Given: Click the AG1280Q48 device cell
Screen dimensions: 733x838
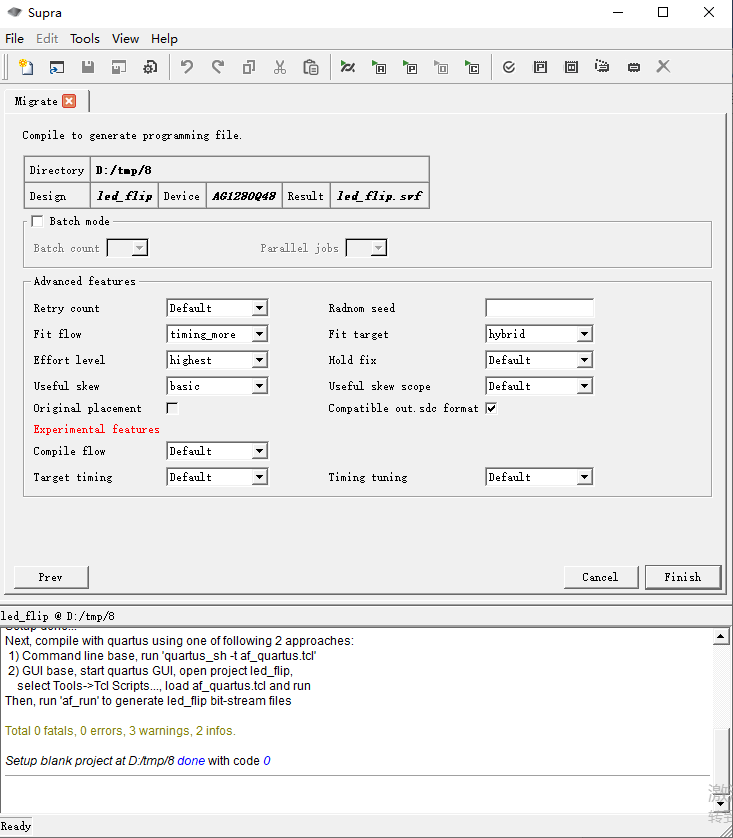Looking at the screenshot, I should [x=244, y=196].
